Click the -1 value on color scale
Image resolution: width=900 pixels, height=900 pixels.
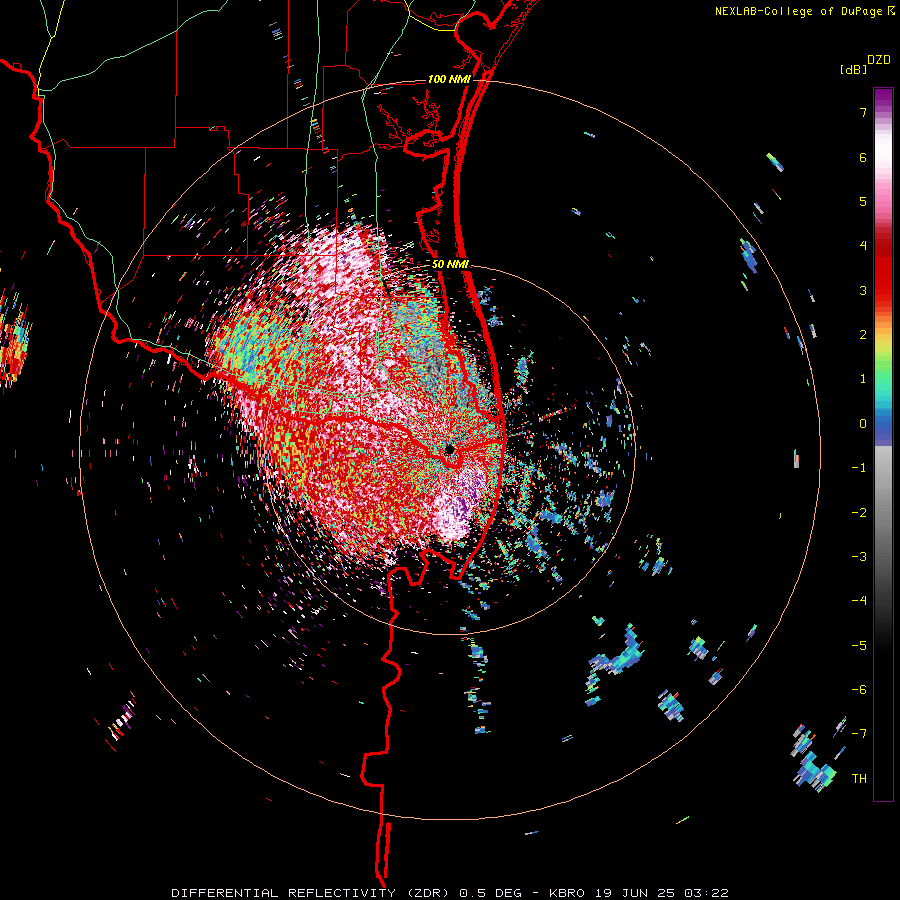859,468
